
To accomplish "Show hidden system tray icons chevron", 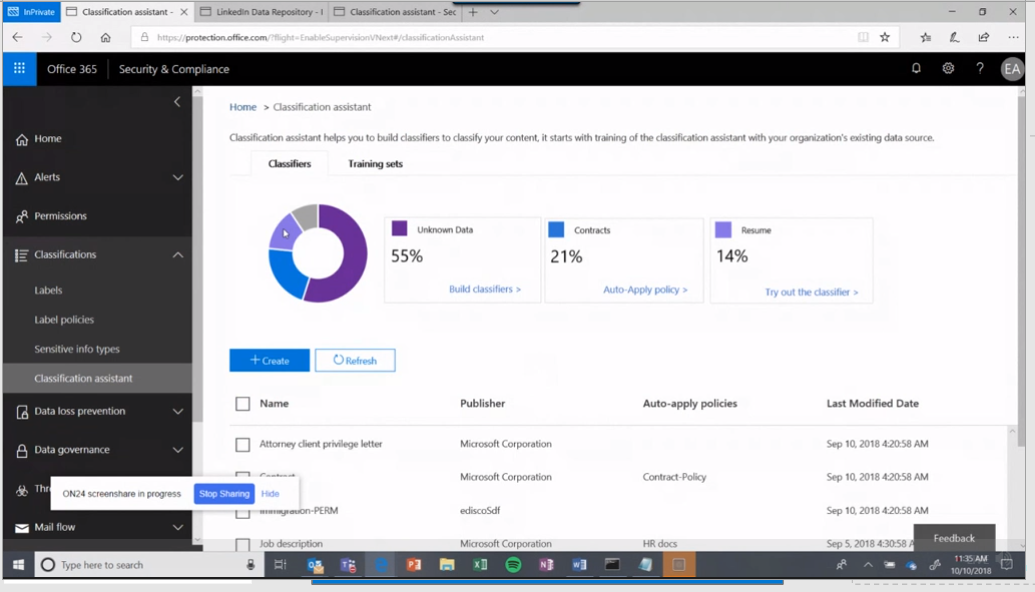I will (x=868, y=565).
